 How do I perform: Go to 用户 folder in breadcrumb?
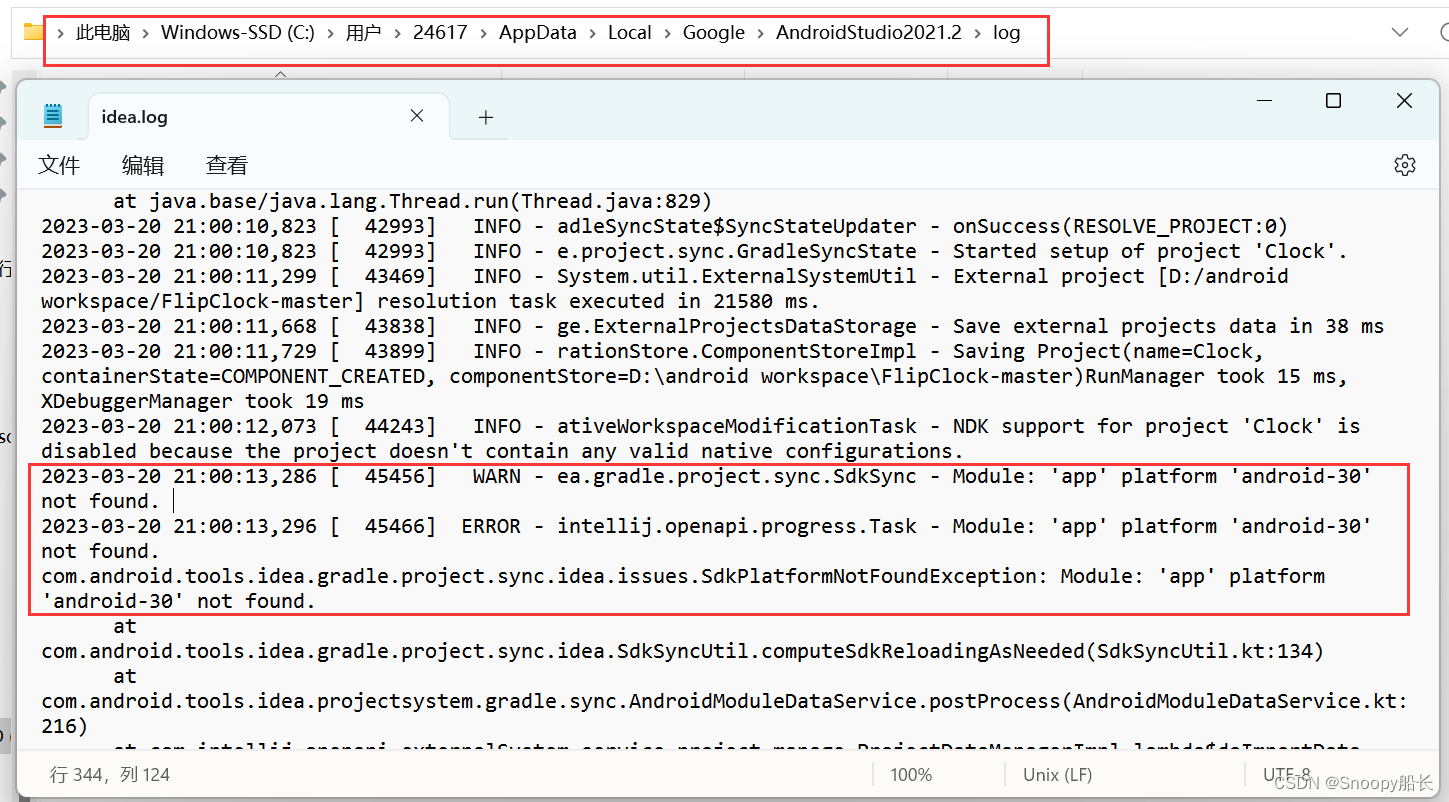point(364,32)
